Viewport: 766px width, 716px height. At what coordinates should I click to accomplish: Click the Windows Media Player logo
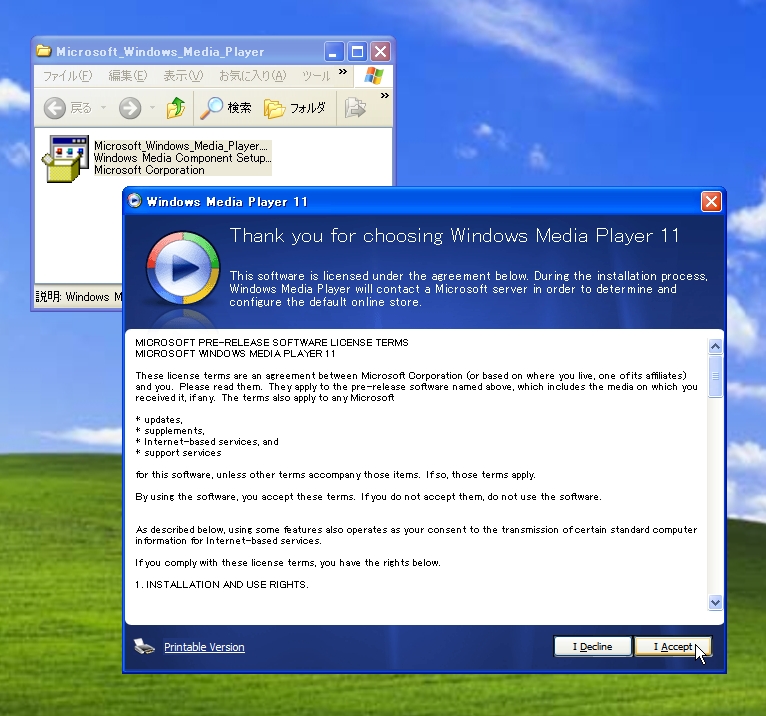pyautogui.click(x=183, y=268)
